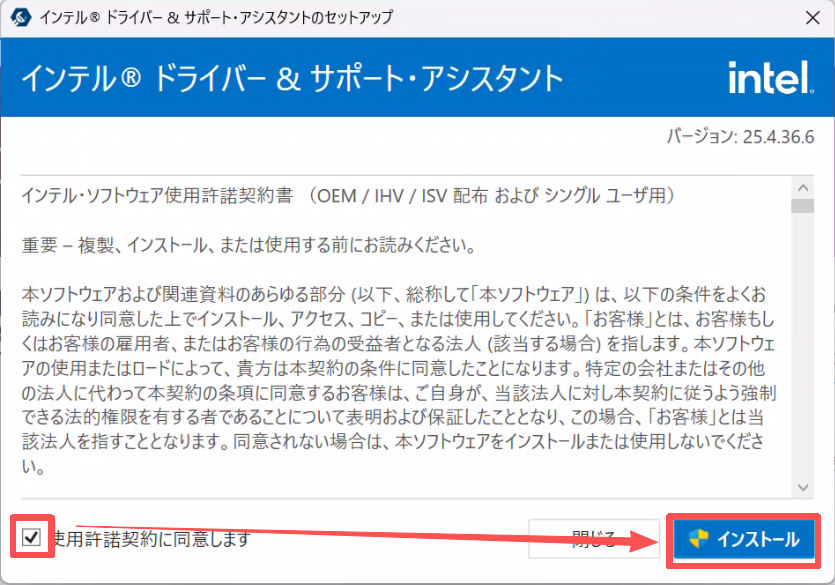Click the line starting with 重要 – 複製
835x585 pixels.
coord(248,245)
